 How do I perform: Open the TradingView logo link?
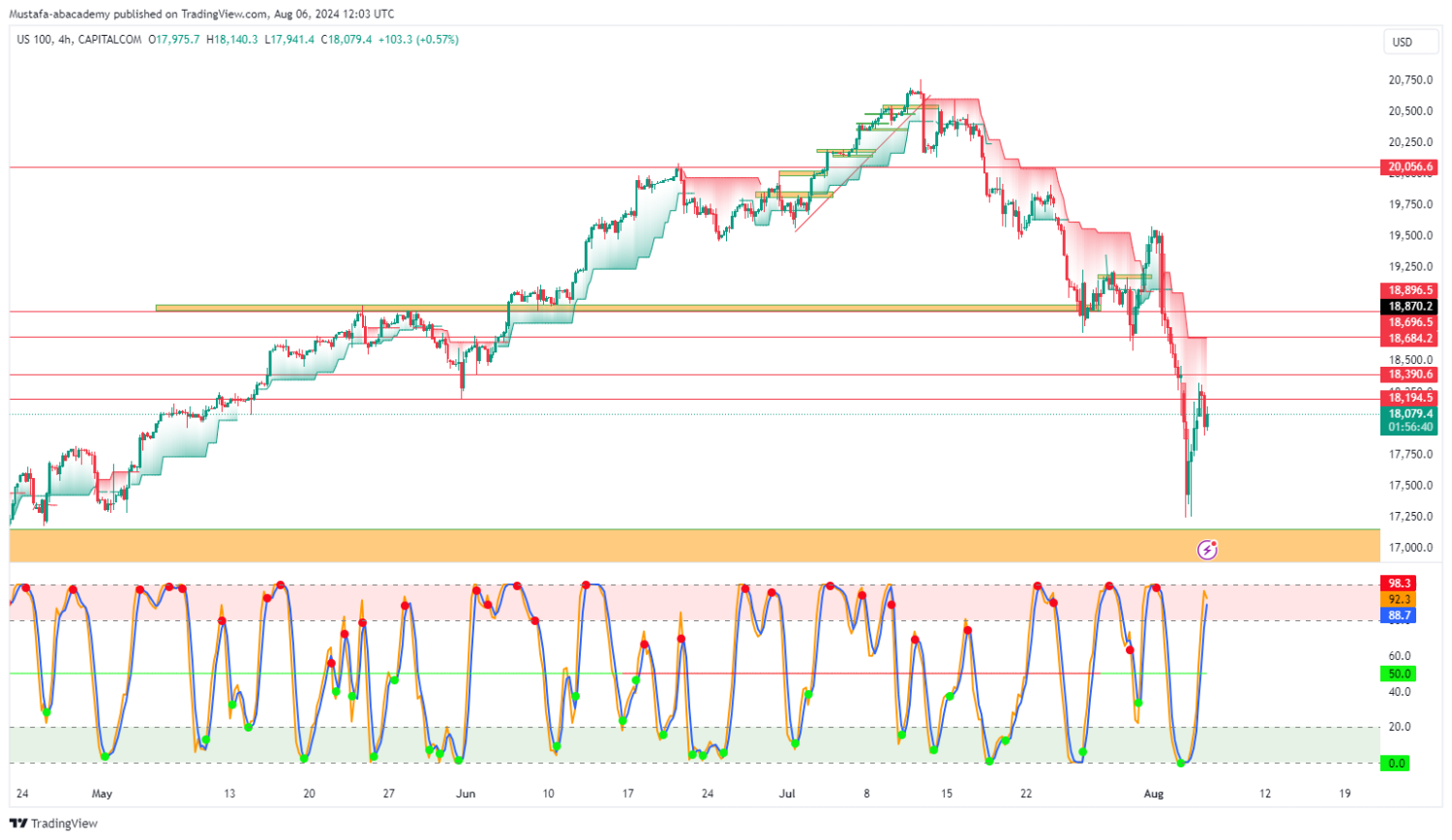tap(54, 824)
